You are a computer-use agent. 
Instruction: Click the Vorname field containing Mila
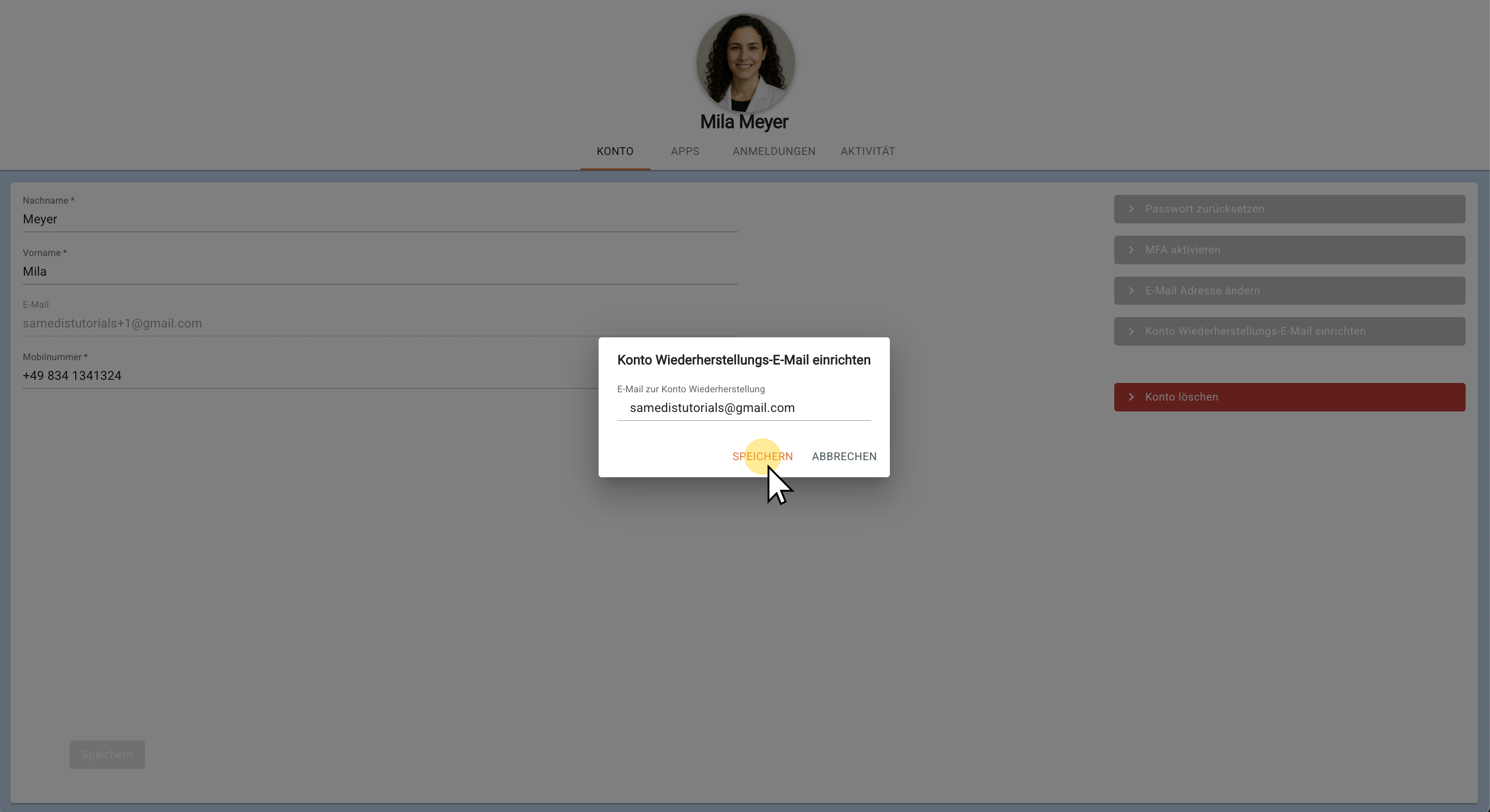pos(379,271)
